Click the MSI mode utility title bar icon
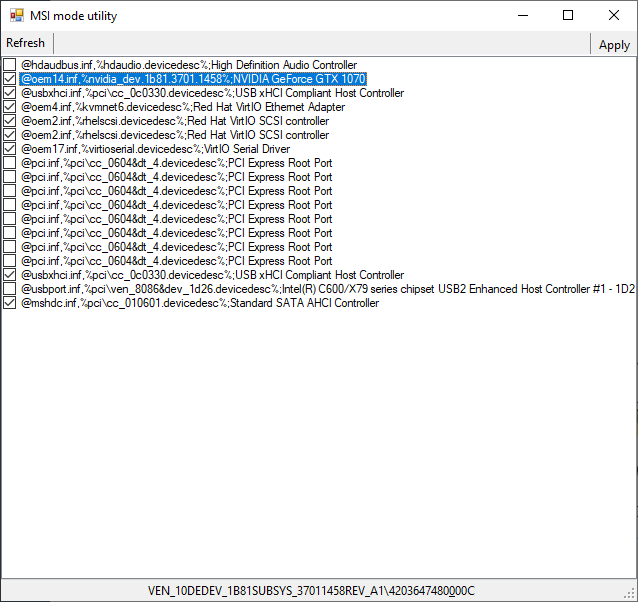The width and height of the screenshot is (638, 602). pyautogui.click(x=17, y=15)
